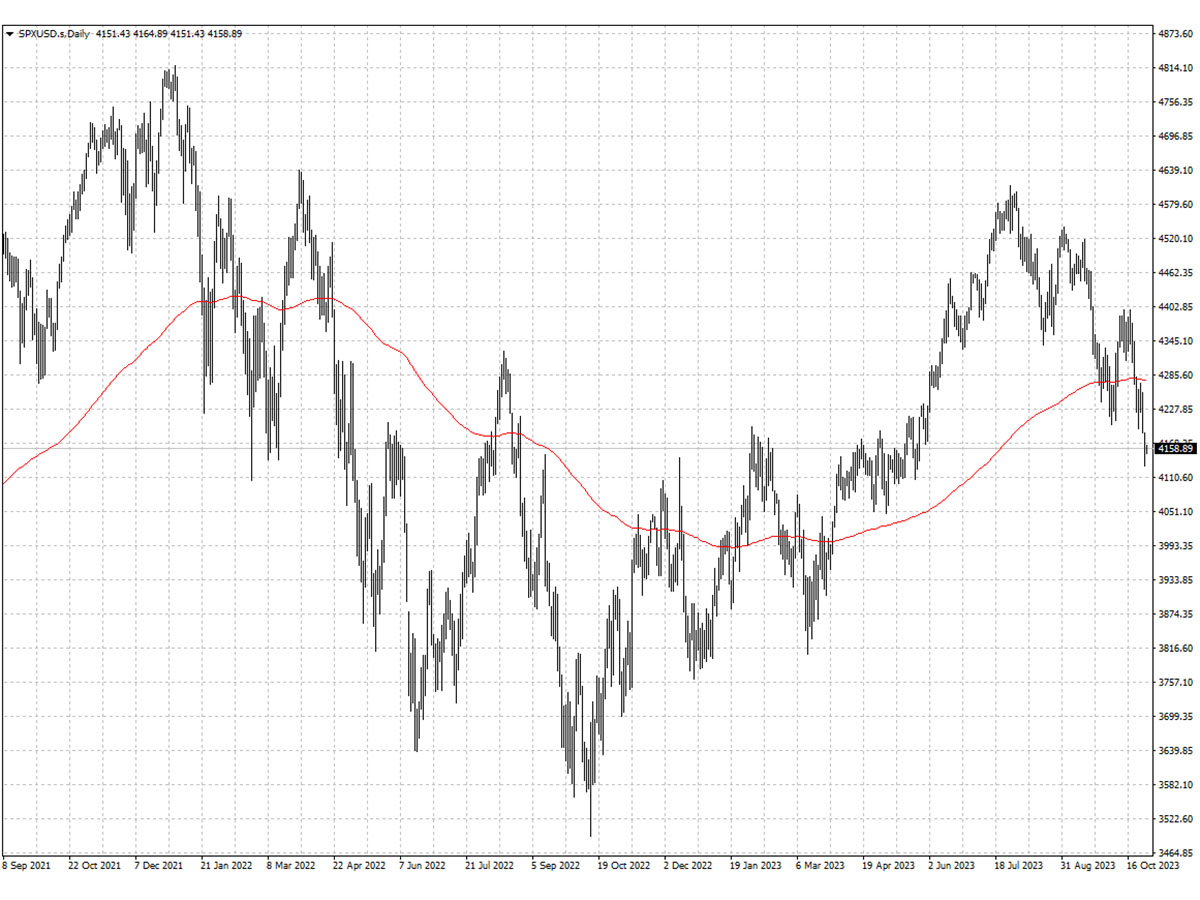1200x900 pixels.
Task: Click the 19 Oct 2022 date label
Action: click(624, 864)
